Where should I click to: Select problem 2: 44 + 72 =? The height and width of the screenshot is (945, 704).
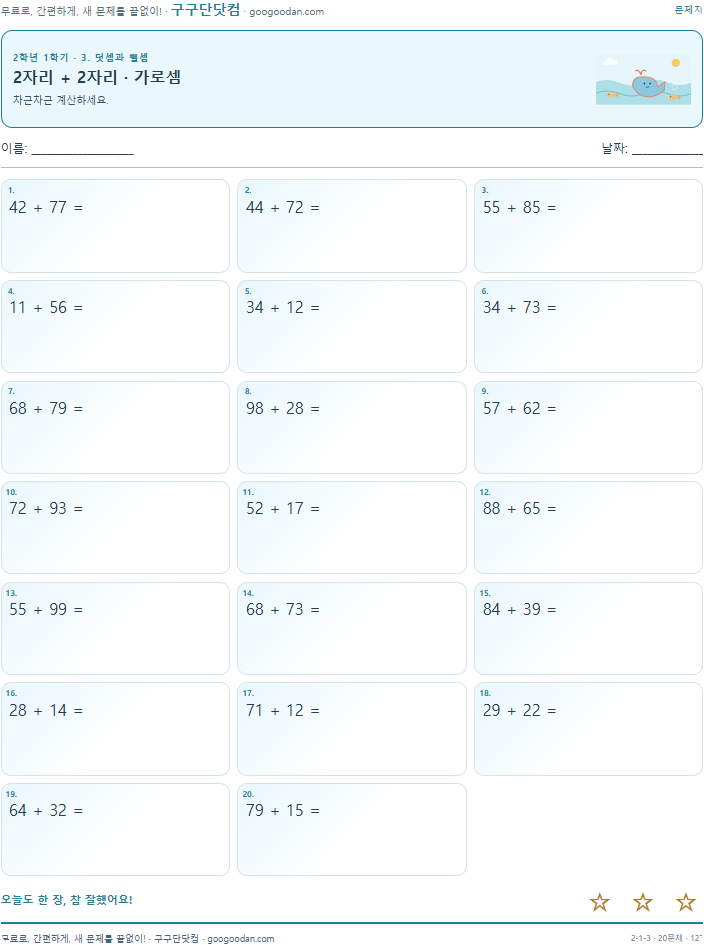point(352,226)
